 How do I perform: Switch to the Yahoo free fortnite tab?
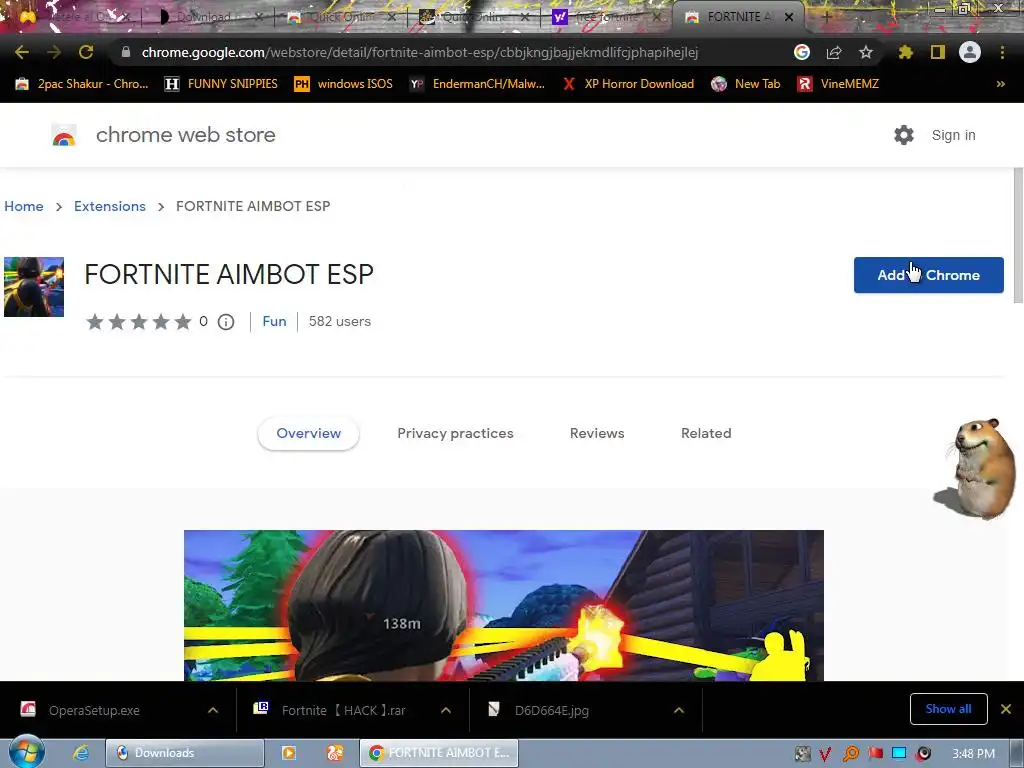[605, 17]
